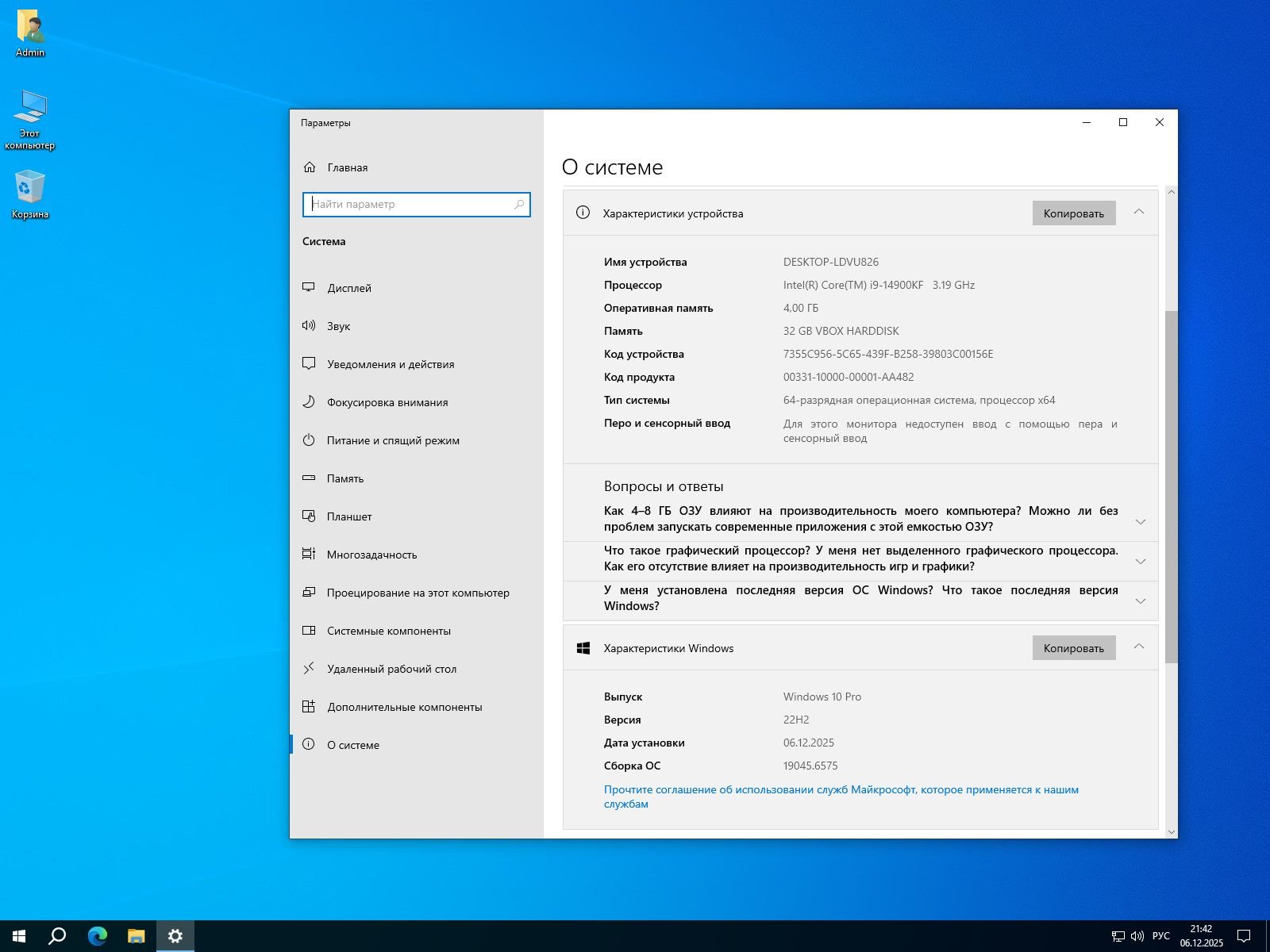
Task: Collapse the device specifications section chevron
Action: point(1139,212)
